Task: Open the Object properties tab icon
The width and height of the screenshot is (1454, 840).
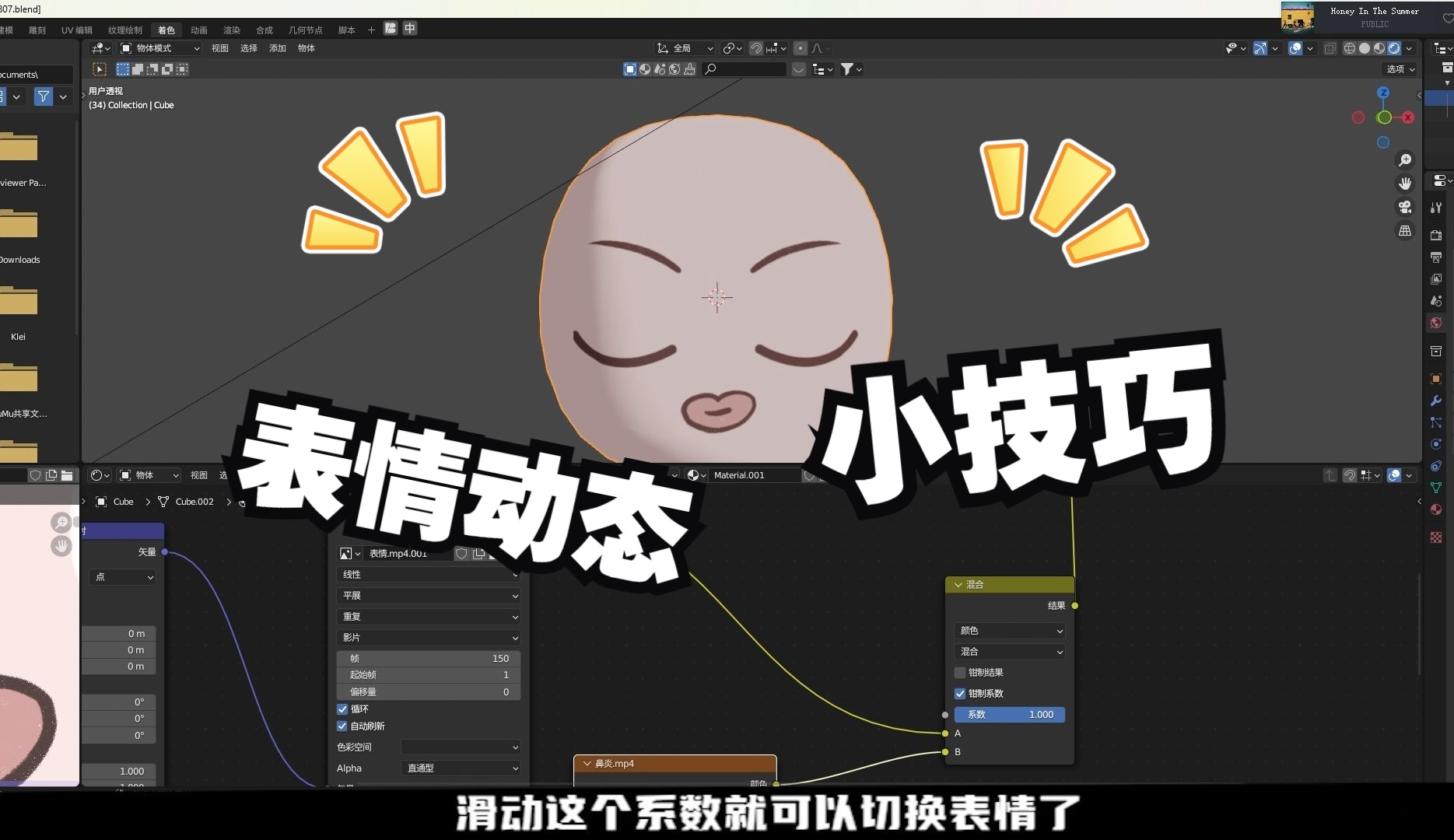Action: pos(1436,379)
